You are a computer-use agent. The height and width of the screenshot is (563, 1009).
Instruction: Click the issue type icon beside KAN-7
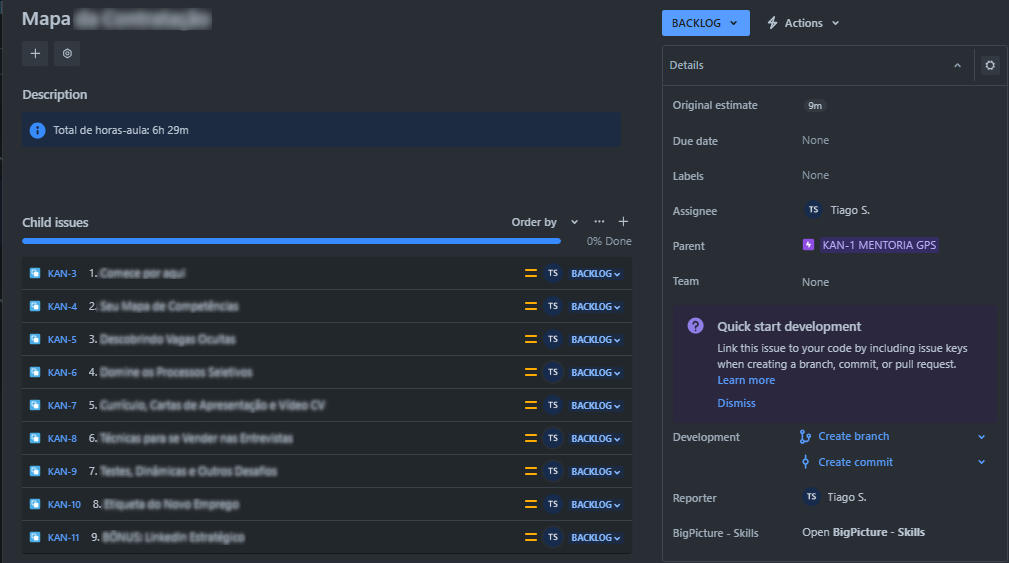click(x=35, y=405)
